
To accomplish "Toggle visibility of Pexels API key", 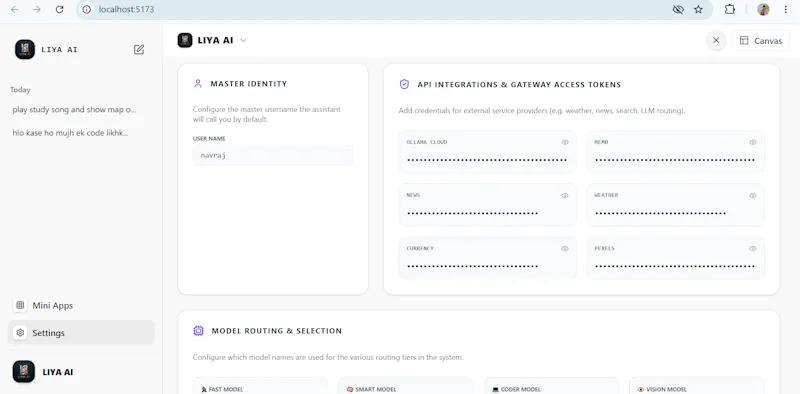I will 753,249.
